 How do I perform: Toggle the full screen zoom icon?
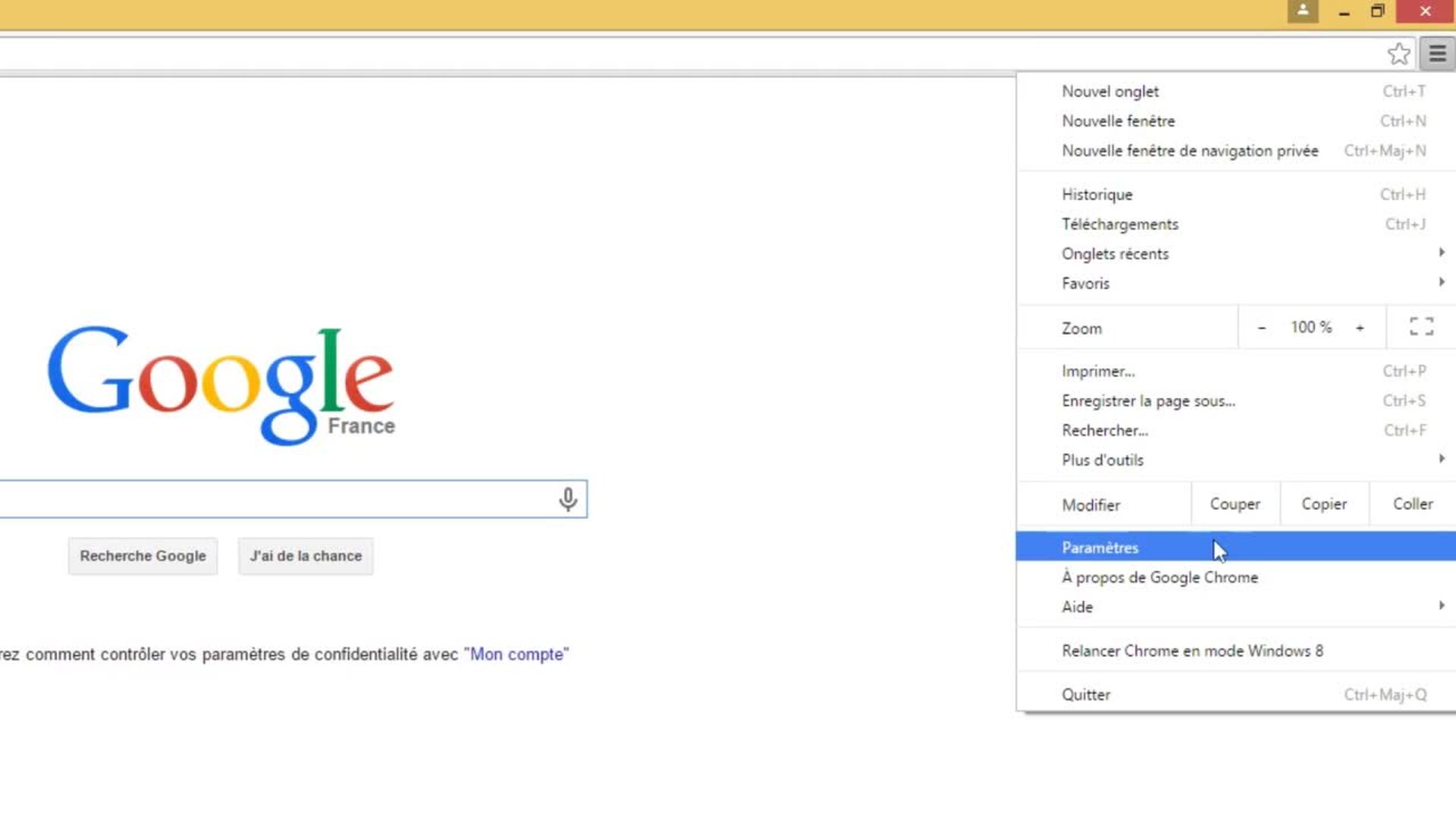1421,327
